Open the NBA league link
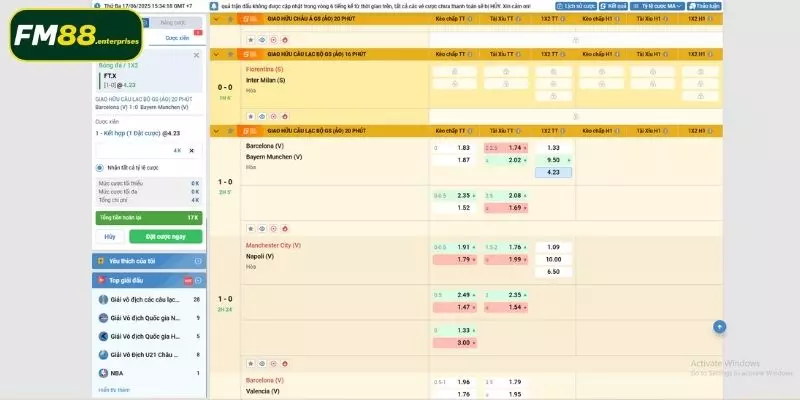 click(x=117, y=373)
